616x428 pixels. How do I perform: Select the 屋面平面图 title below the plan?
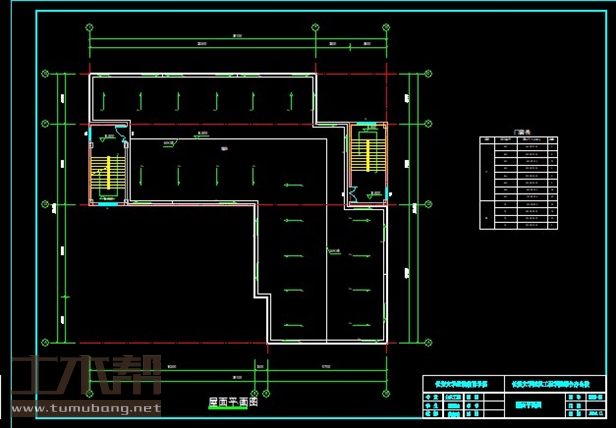(233, 402)
